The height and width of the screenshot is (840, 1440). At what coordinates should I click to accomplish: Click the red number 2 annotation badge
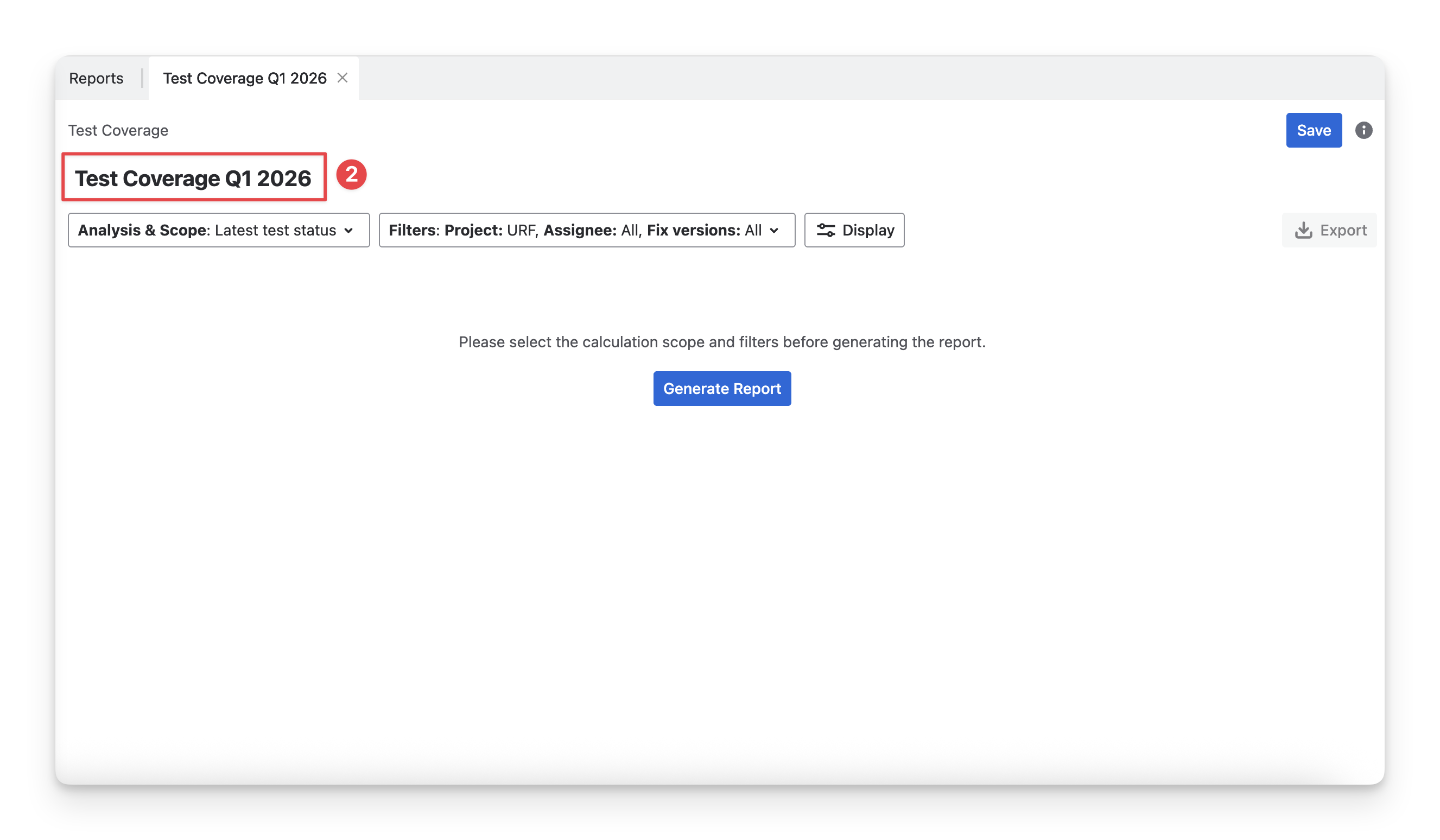351,174
